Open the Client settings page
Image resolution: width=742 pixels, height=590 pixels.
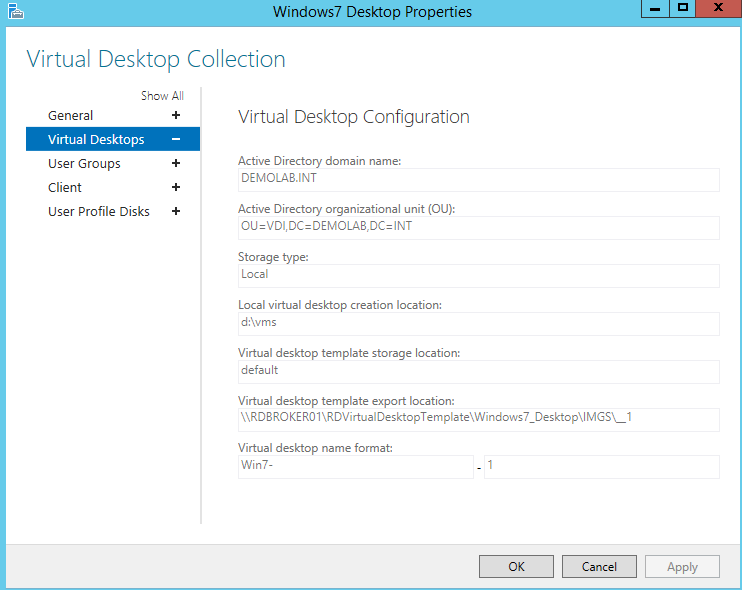click(x=65, y=188)
